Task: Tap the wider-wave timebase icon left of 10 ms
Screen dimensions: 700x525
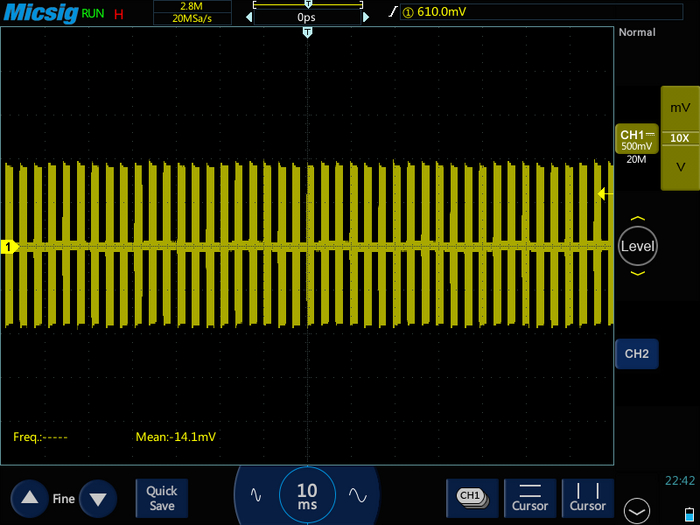Action: 256,495
